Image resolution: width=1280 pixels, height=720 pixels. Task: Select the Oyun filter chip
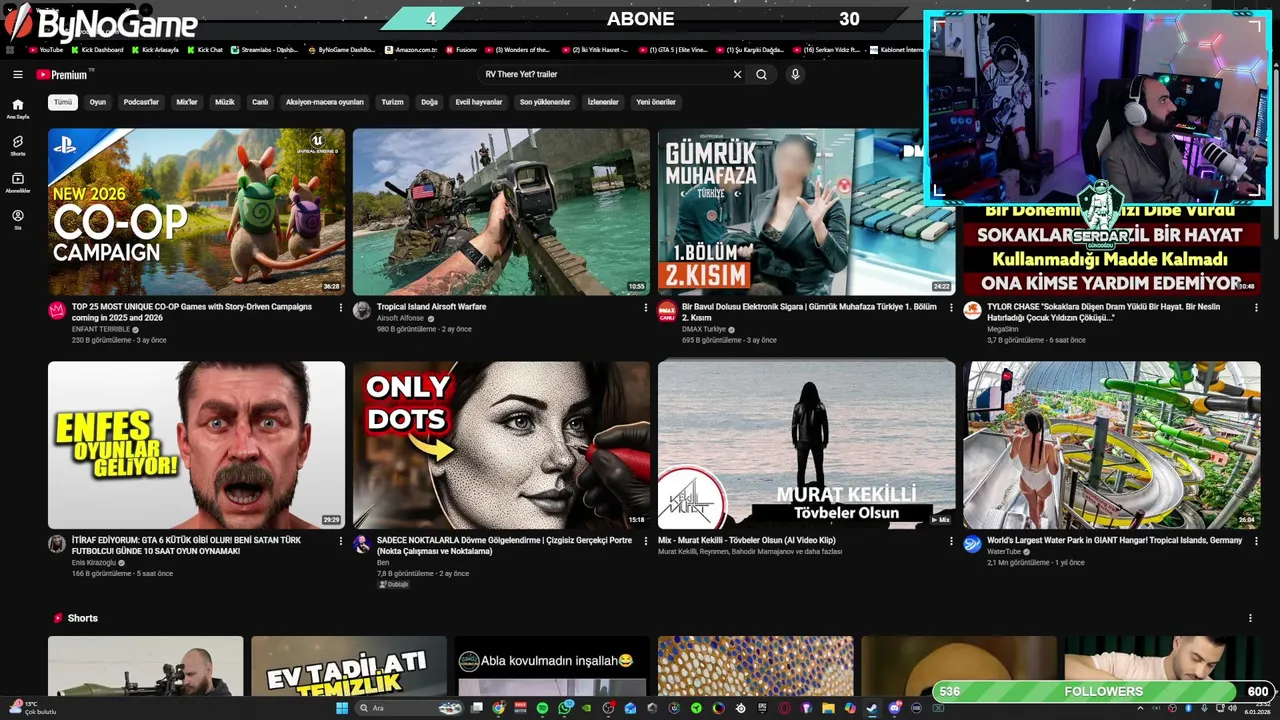coord(98,102)
